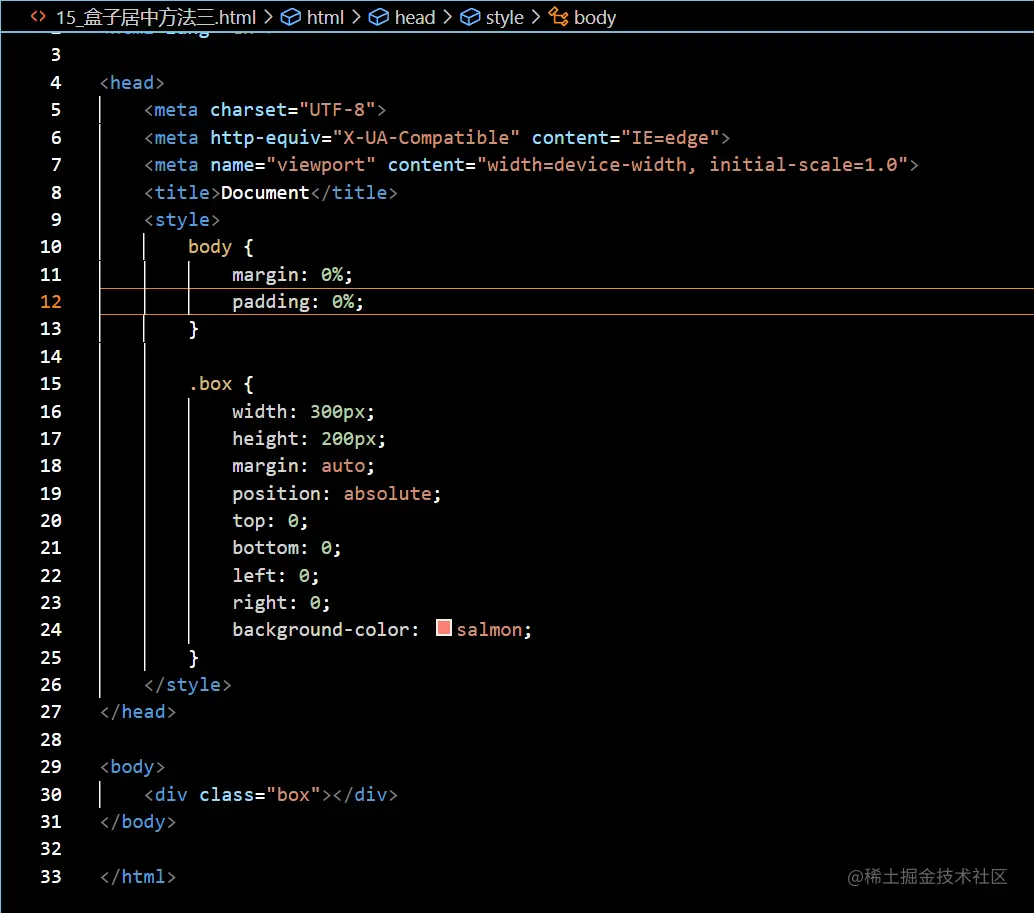Click right: 0 declaration

(x=281, y=603)
